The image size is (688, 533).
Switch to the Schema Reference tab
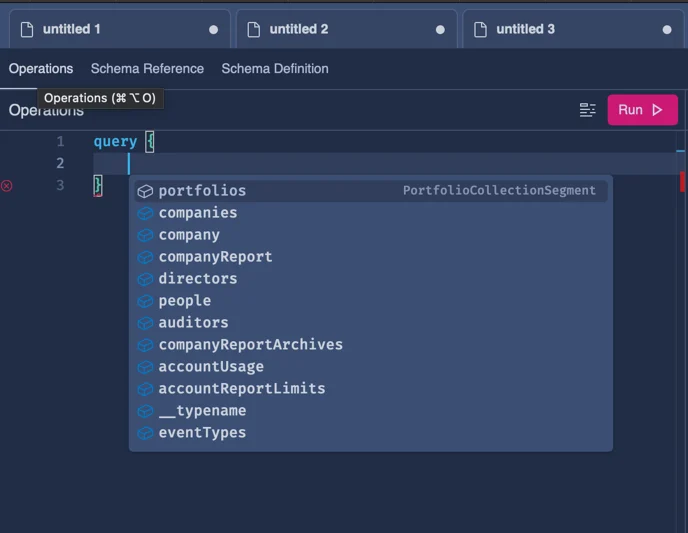[147, 69]
